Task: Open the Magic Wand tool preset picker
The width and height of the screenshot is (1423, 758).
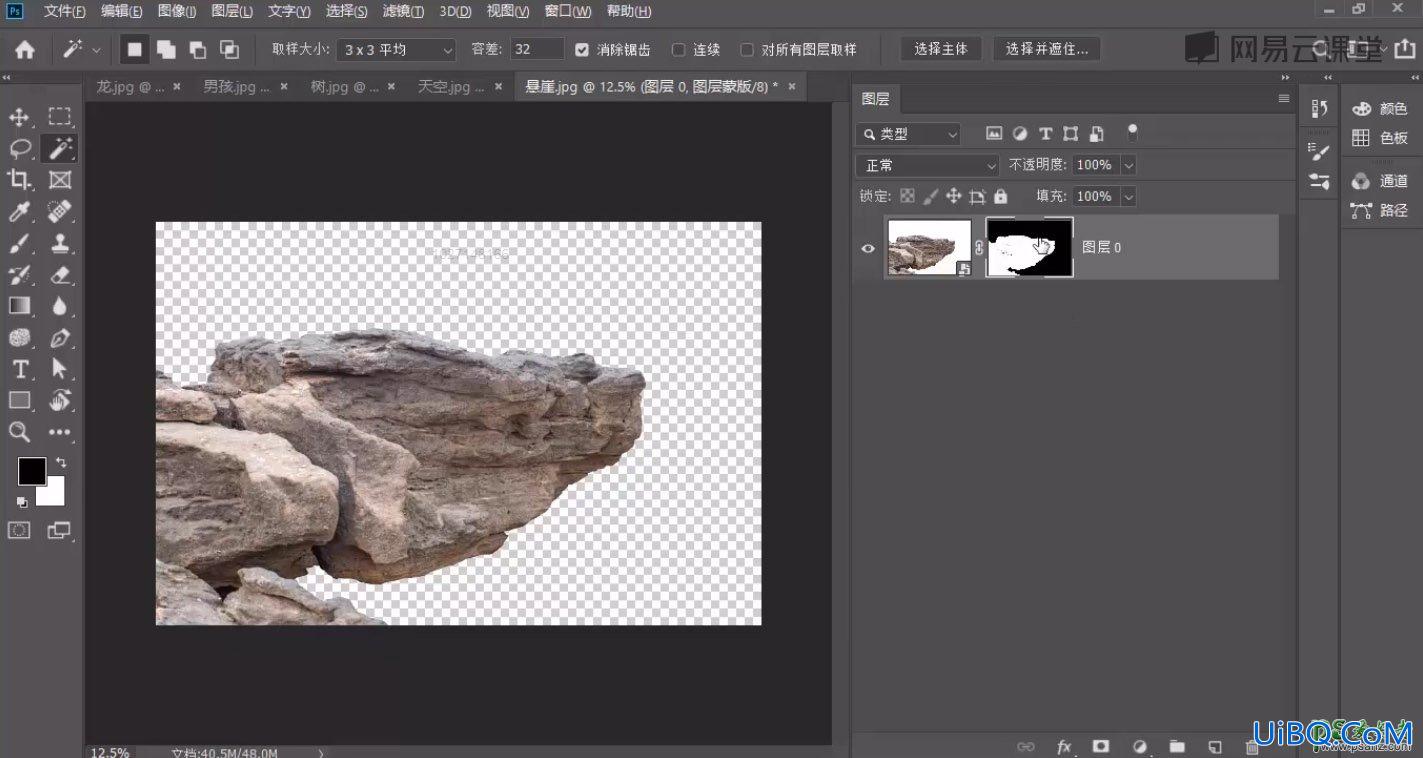Action: click(x=96, y=49)
